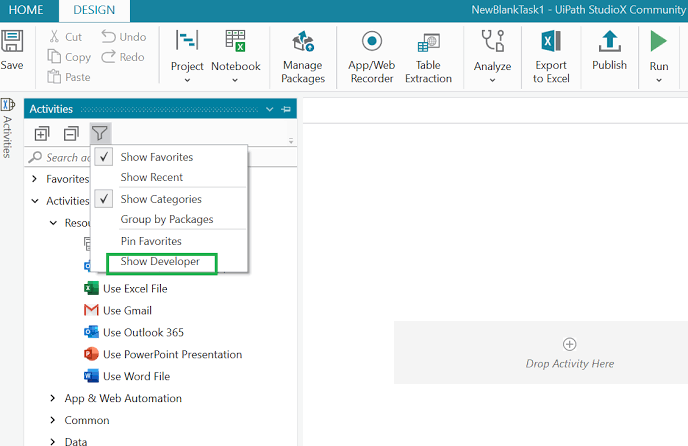
Task: Open Manage Packages
Action: tap(303, 57)
